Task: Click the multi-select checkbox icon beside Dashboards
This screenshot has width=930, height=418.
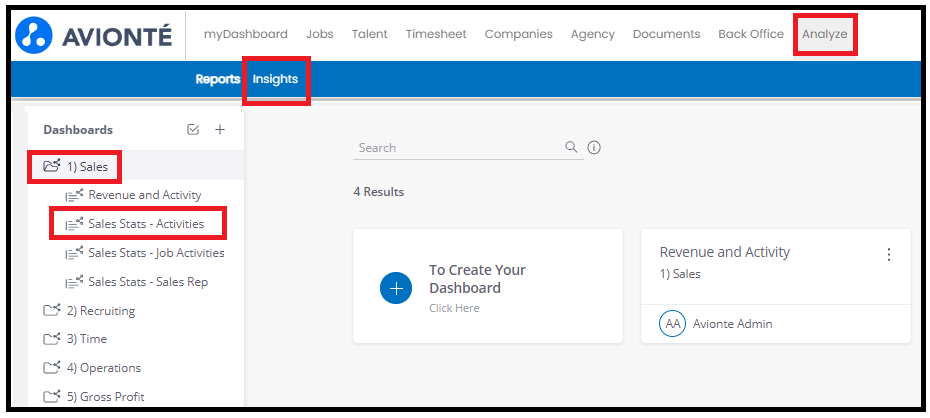Action: 193,129
